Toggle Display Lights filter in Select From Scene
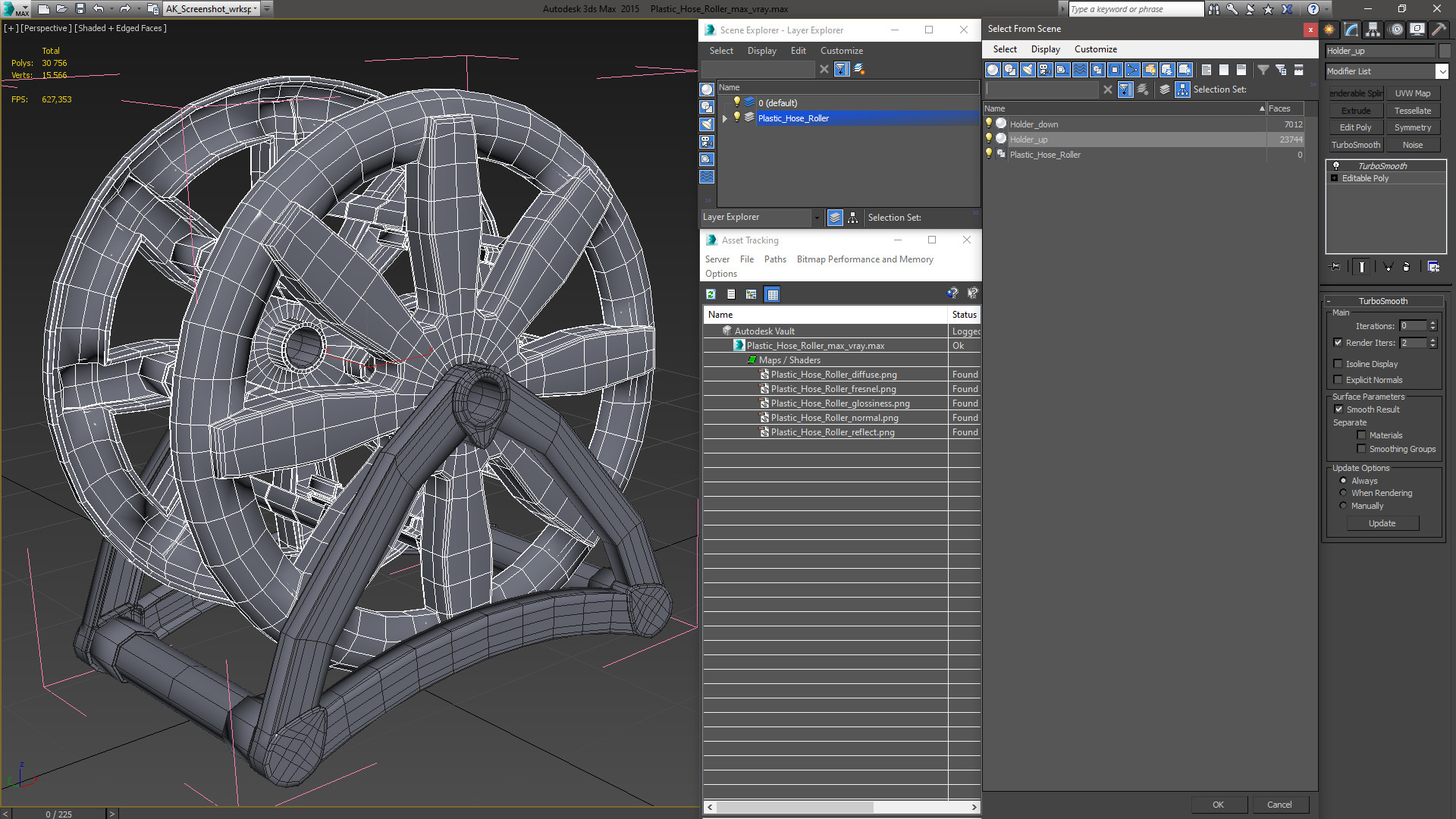This screenshot has width=1456, height=819. 1028,70
